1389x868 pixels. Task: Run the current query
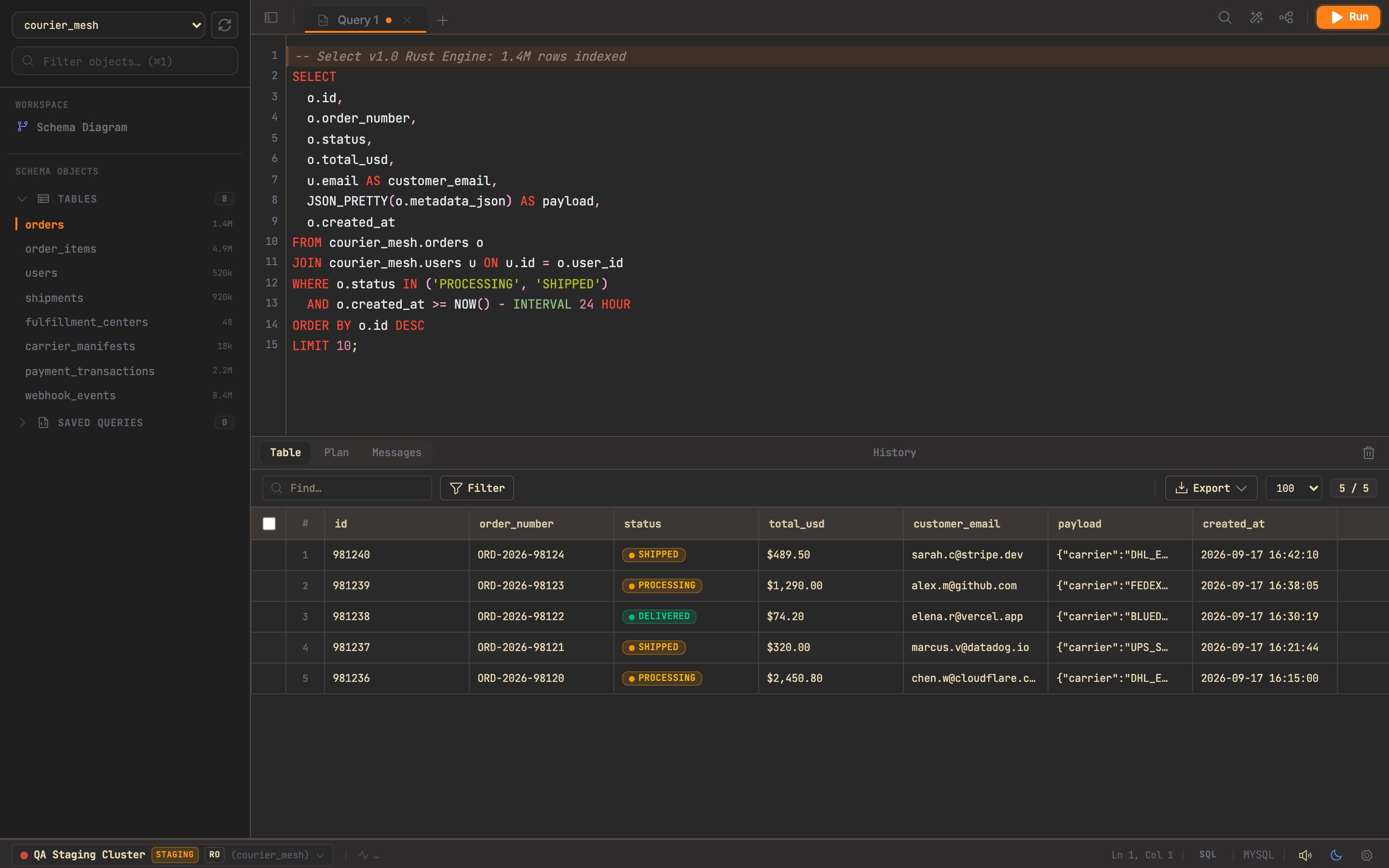click(x=1348, y=17)
